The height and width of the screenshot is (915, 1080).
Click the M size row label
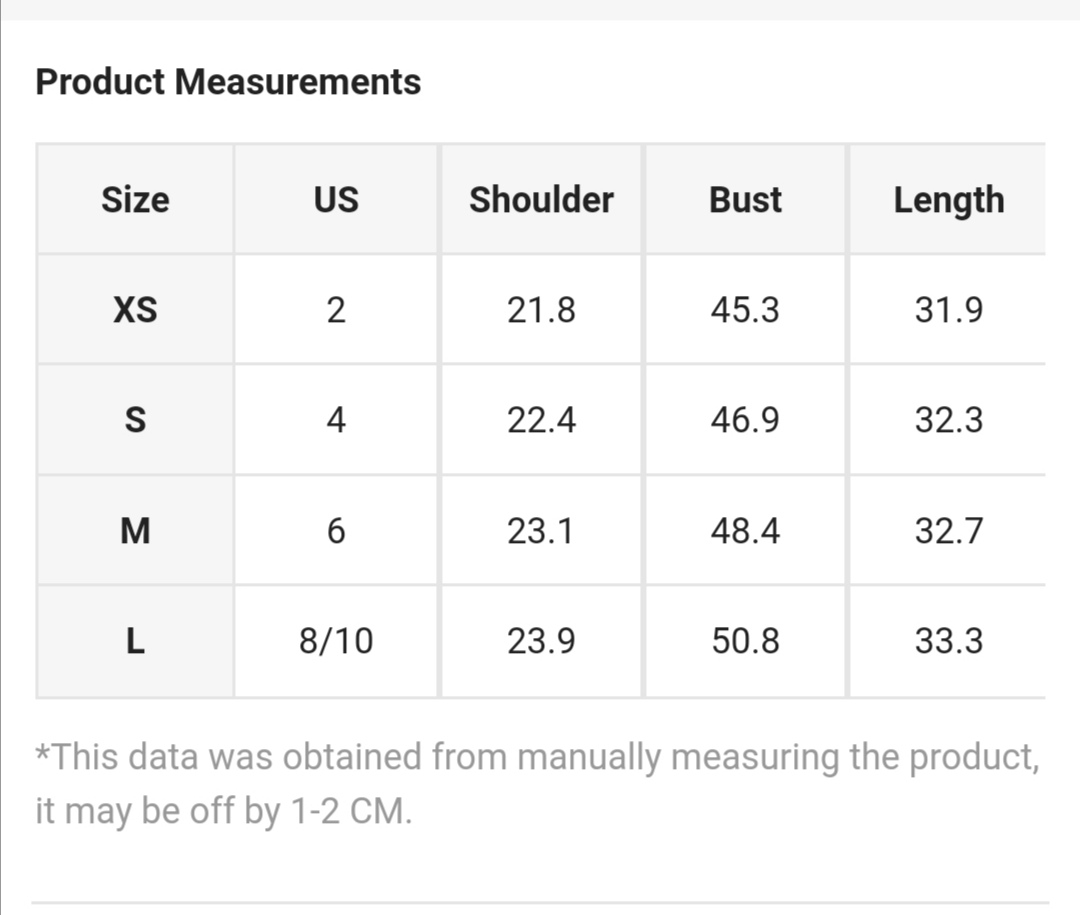pyautogui.click(x=135, y=530)
